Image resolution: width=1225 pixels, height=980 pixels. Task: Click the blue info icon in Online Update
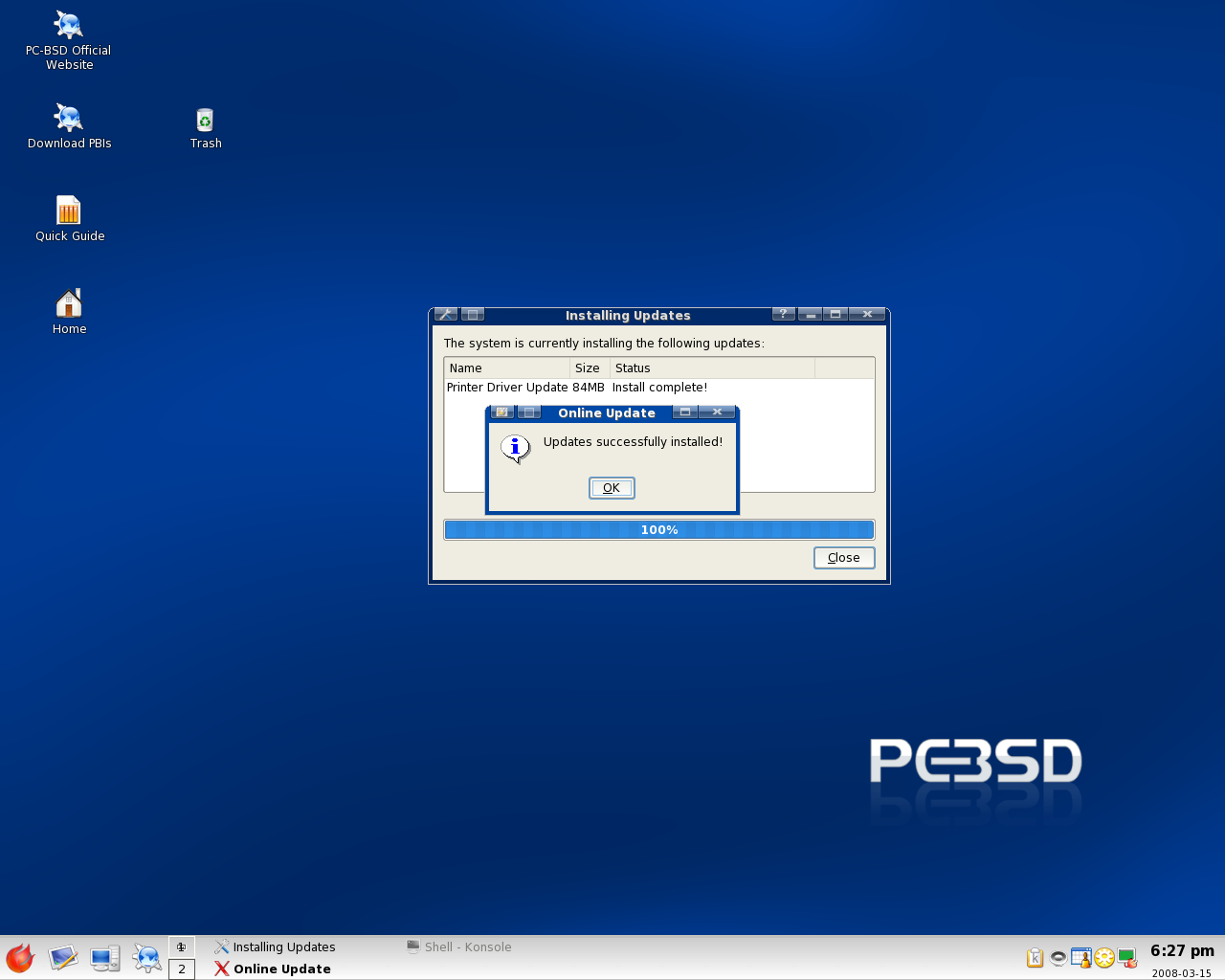coord(516,448)
